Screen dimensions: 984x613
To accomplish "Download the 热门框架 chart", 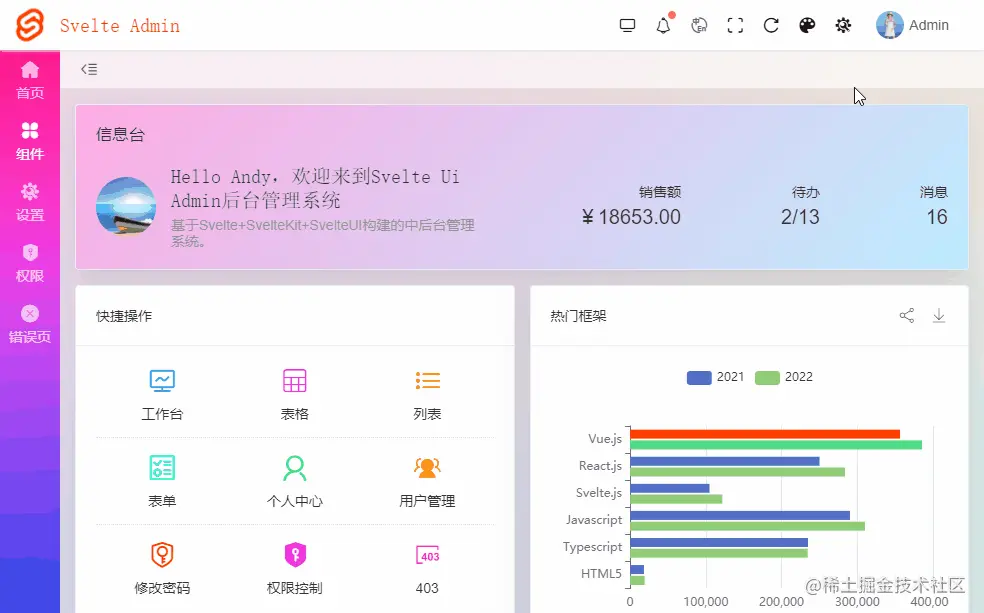I will (x=939, y=316).
